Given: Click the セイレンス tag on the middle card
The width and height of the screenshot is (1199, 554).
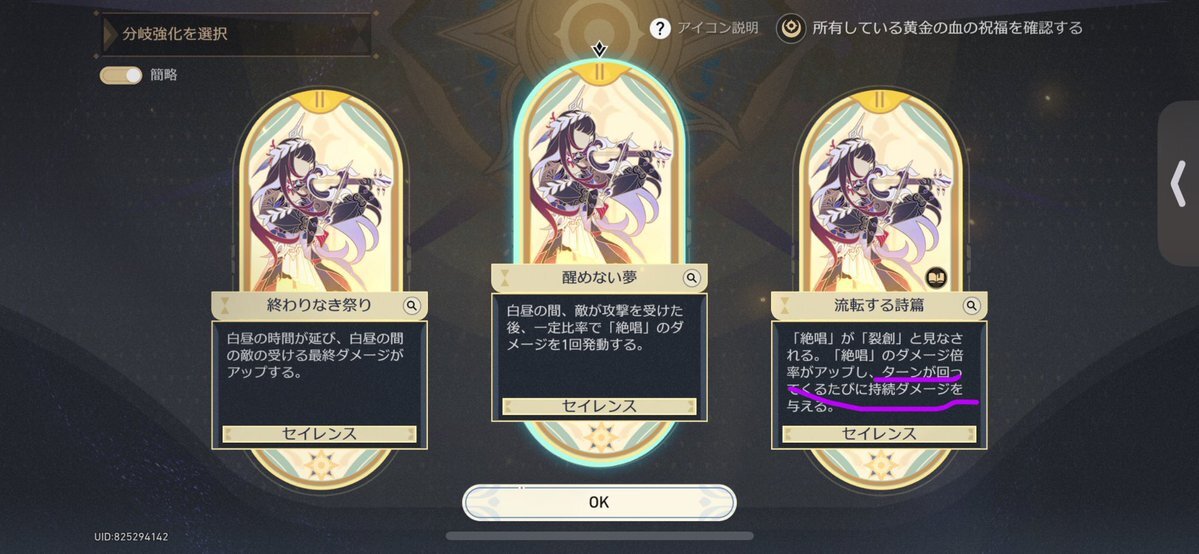Looking at the screenshot, I should tap(600, 406).
